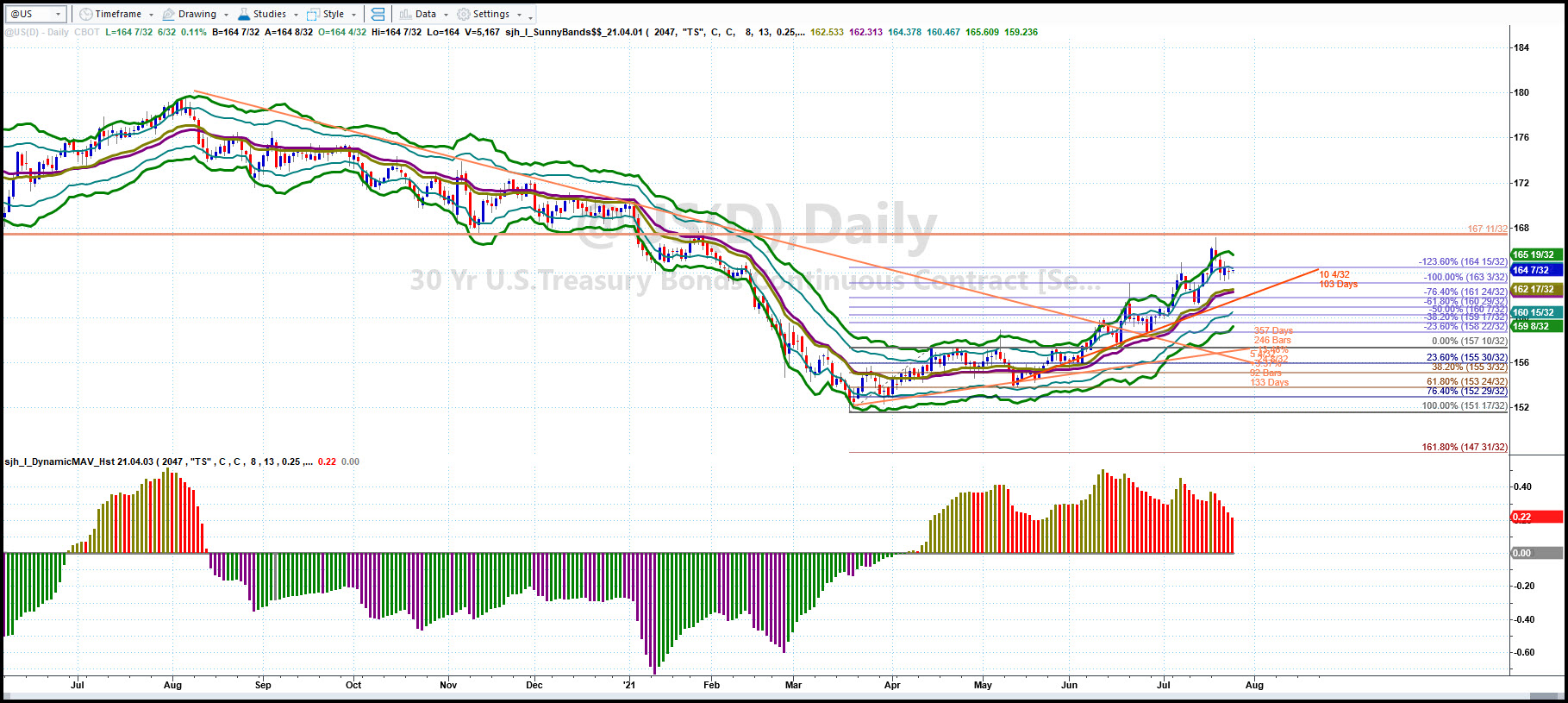Click the Aug label on the time axis at the right end
Viewport: 1568px width, 703px height.
click(x=1254, y=685)
